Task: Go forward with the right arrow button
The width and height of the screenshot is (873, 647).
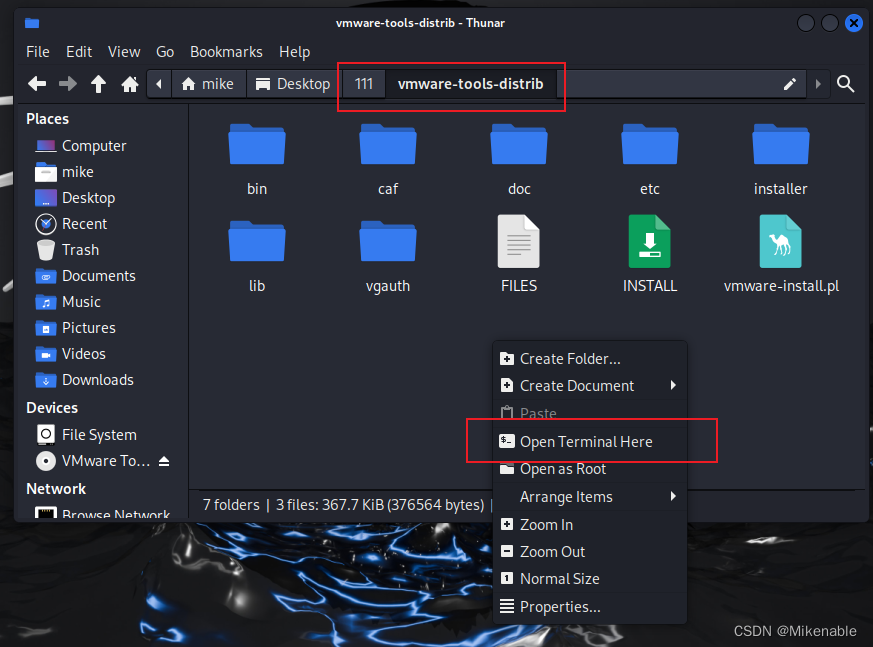Action: click(68, 84)
